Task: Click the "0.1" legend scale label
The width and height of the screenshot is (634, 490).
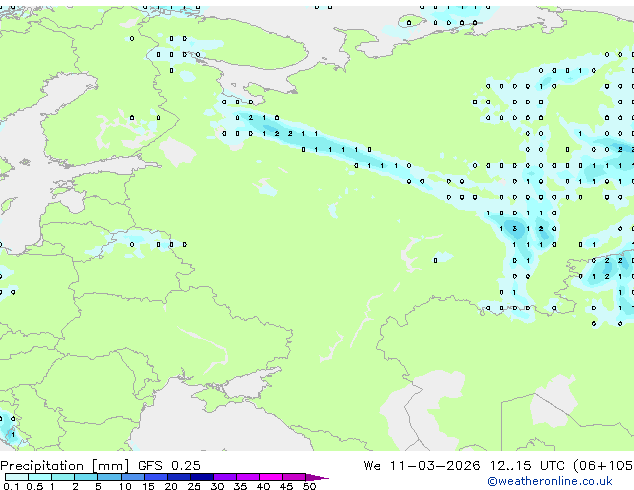Action: coord(11,486)
